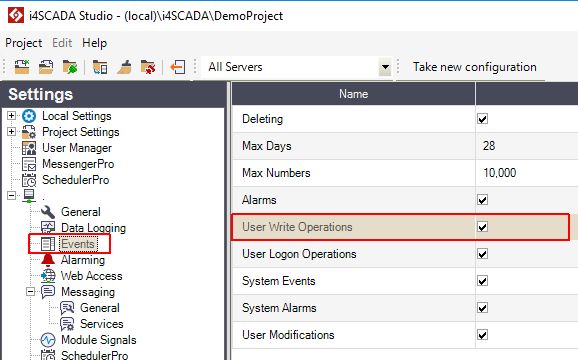
Task: Toggle the System Alarms checkbox
Action: tap(483, 308)
